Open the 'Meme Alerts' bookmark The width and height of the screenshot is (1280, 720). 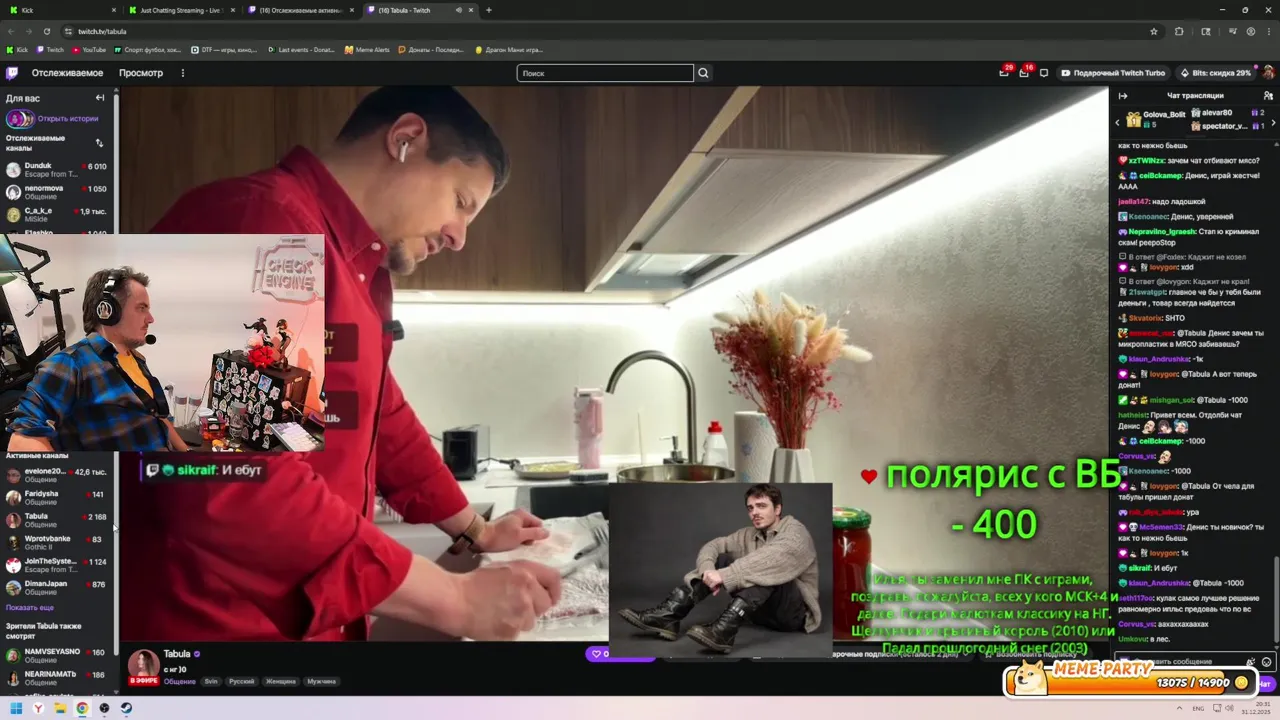tap(367, 49)
